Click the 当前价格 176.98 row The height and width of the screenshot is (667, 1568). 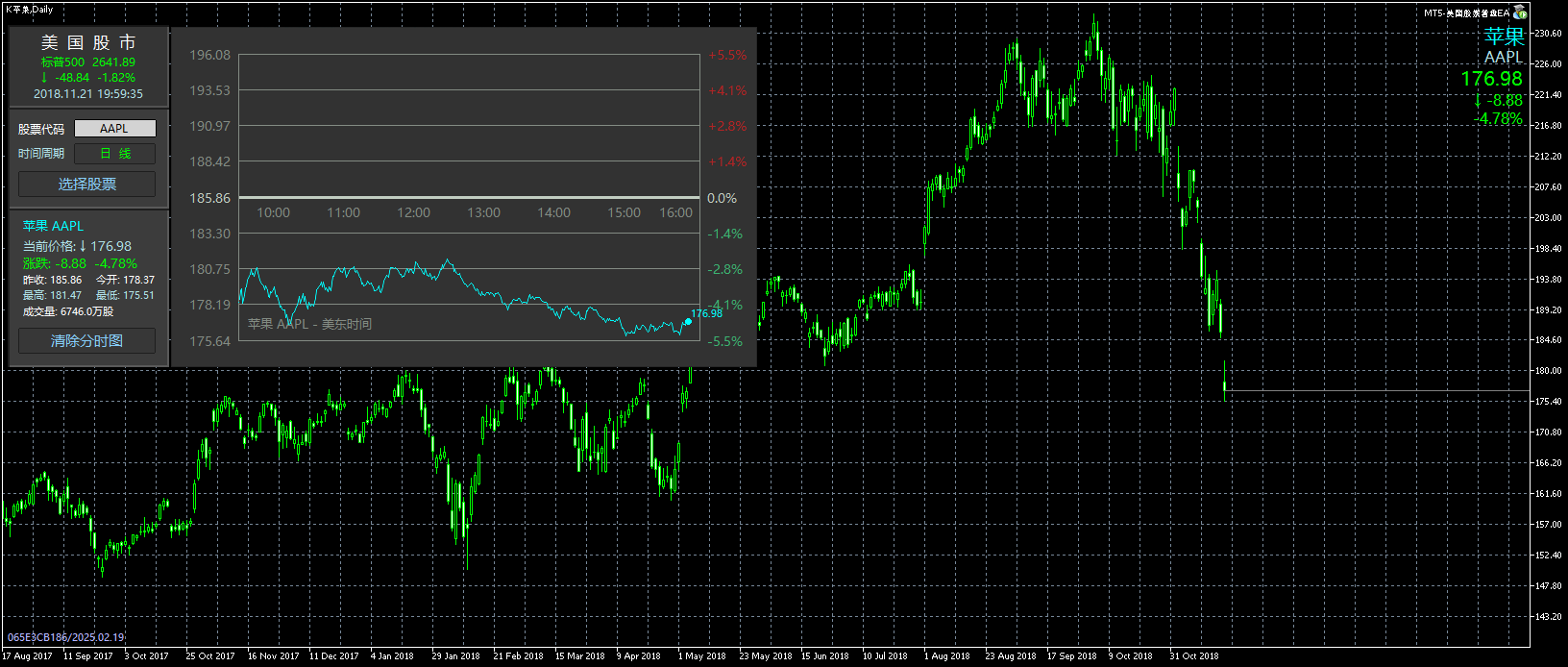click(77, 246)
